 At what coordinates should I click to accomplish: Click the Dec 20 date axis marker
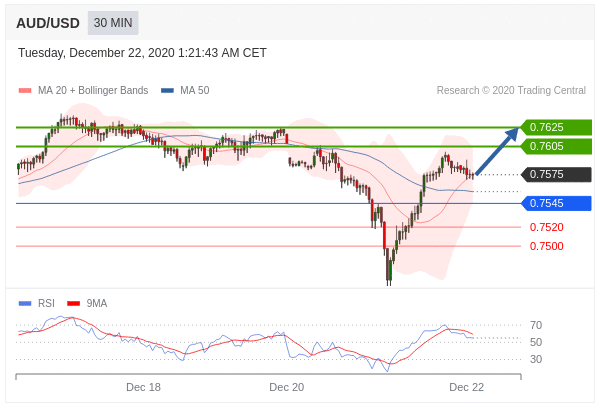click(x=287, y=387)
